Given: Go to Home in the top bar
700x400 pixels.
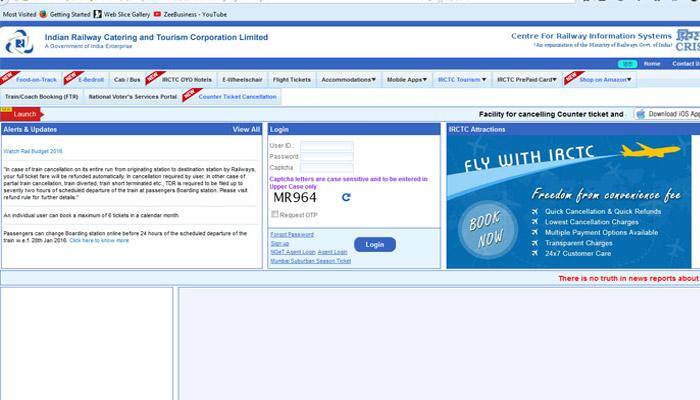Looking at the screenshot, I should (x=652, y=64).
